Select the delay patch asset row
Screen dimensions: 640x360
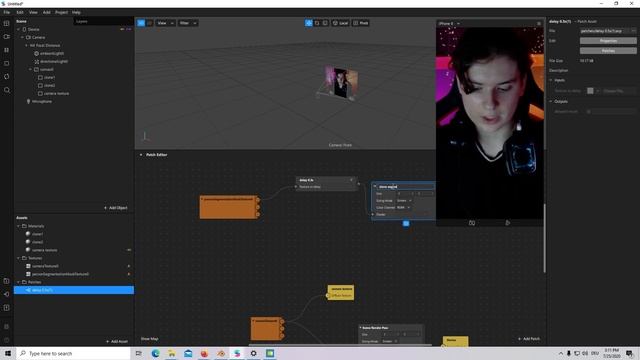74,290
